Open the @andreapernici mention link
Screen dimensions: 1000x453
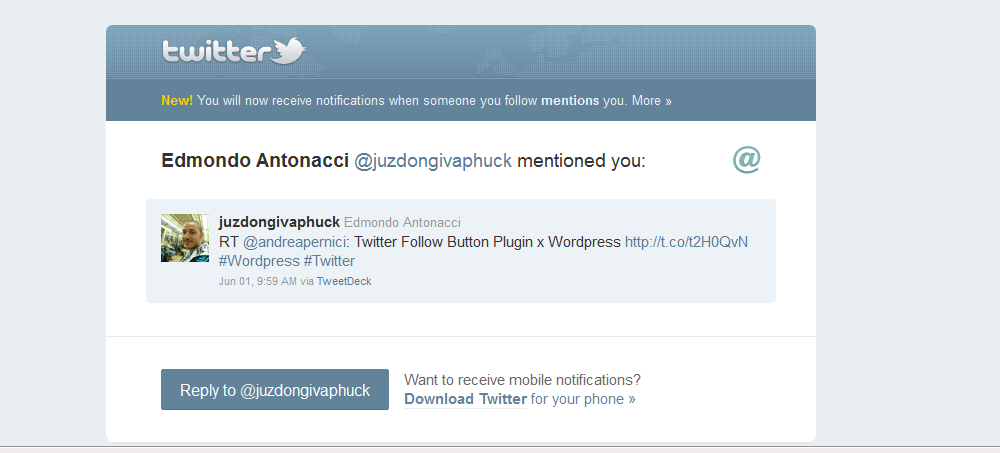point(295,242)
